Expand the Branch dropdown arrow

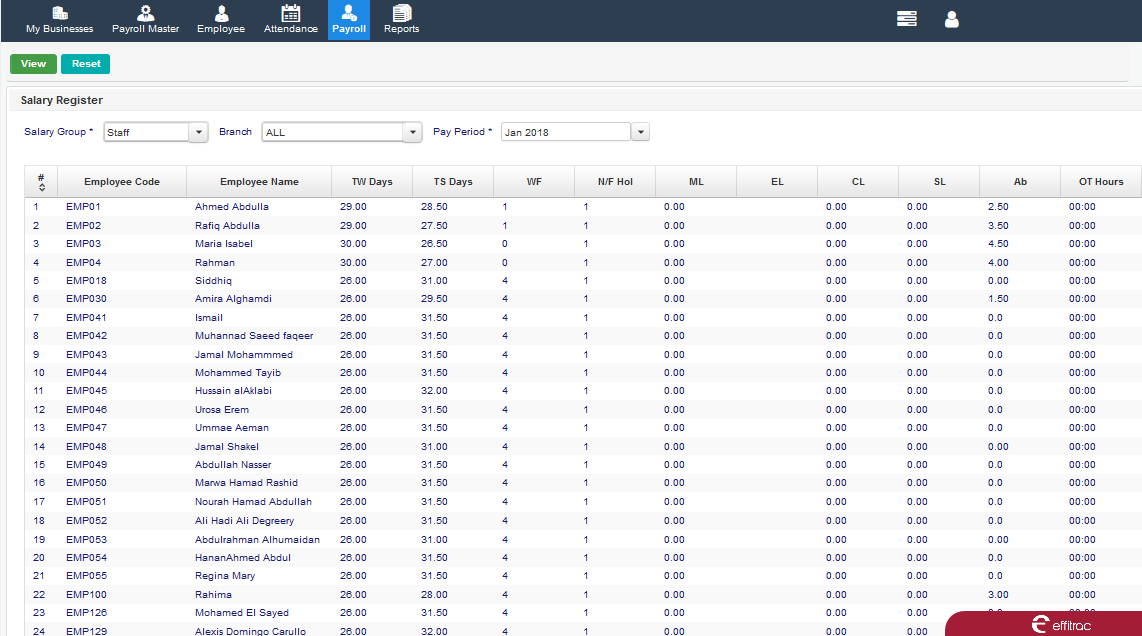pos(412,132)
